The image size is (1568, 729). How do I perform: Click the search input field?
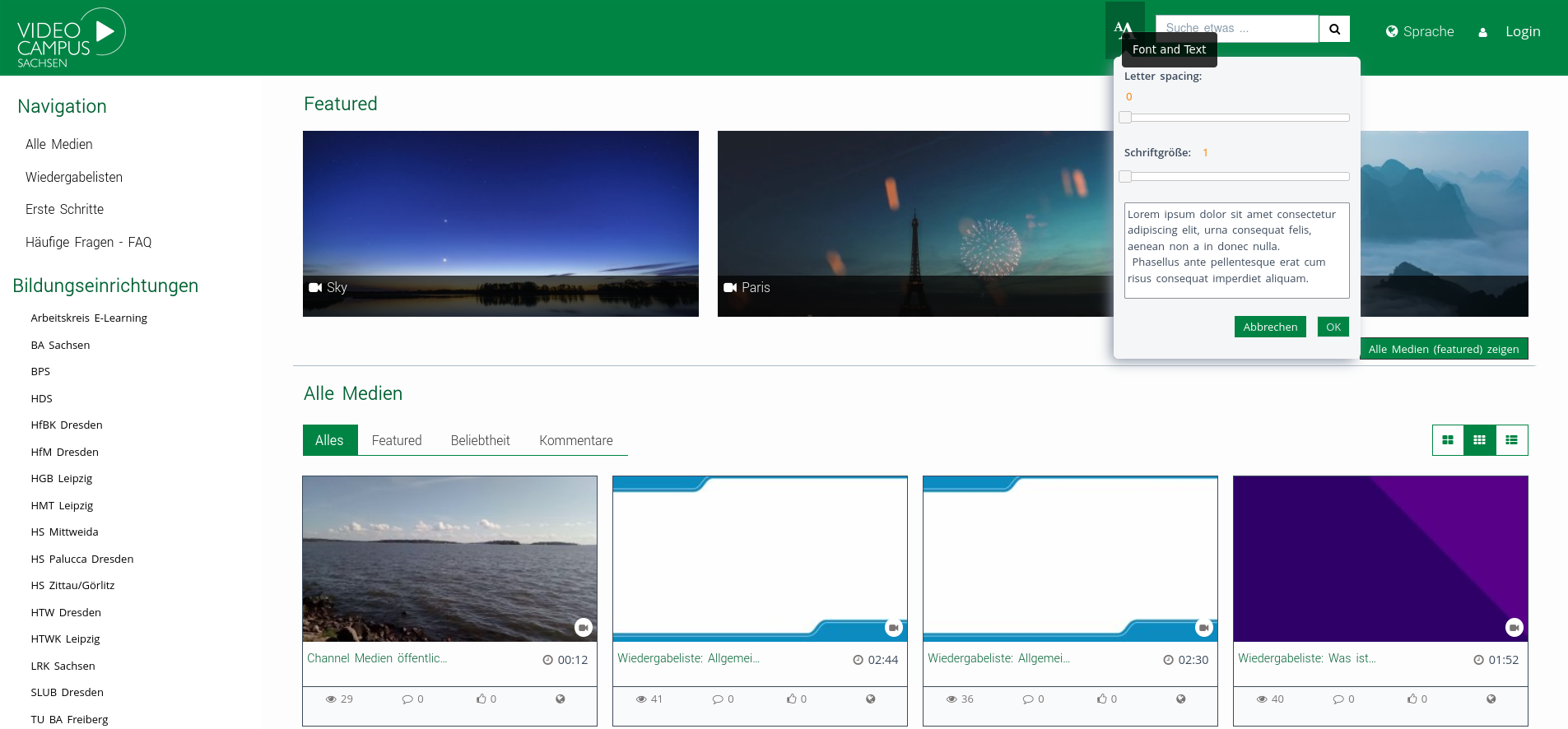click(x=1236, y=29)
